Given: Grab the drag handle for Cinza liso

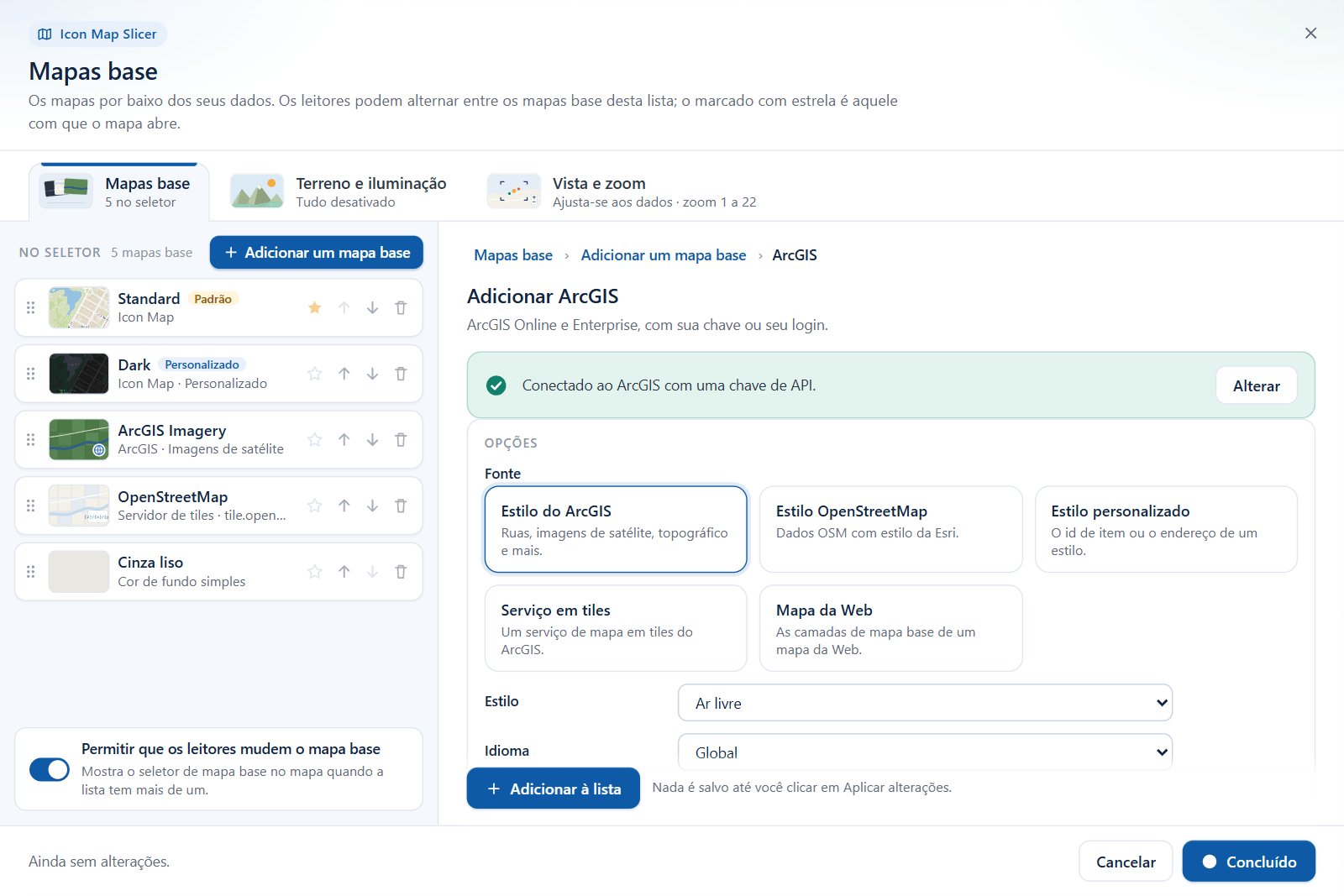Looking at the screenshot, I should tap(31, 572).
